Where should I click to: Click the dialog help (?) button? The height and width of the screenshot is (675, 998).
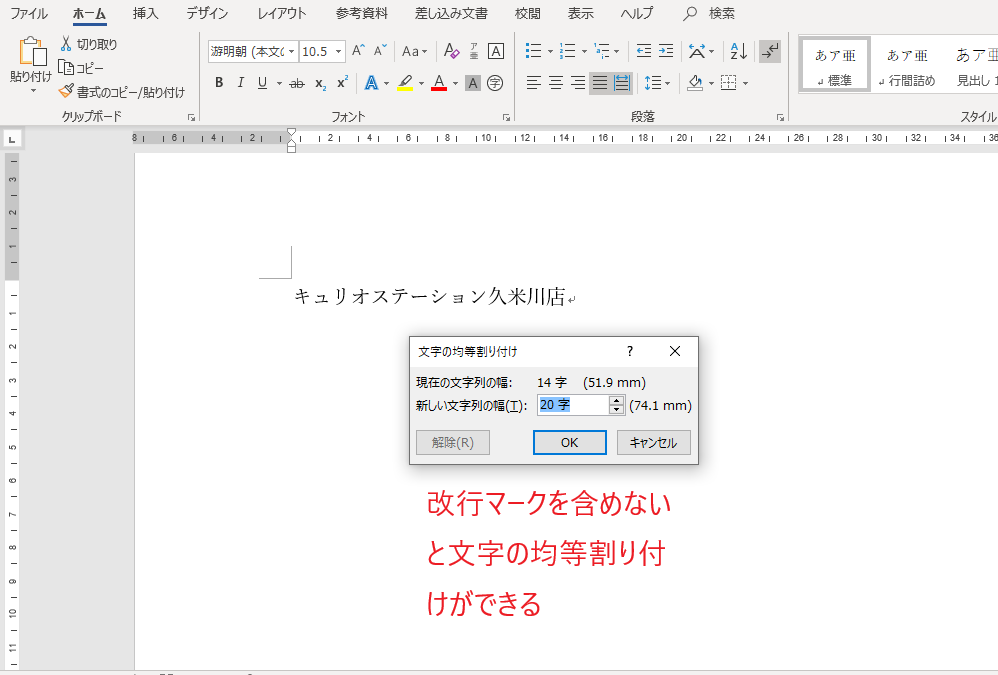(x=629, y=351)
